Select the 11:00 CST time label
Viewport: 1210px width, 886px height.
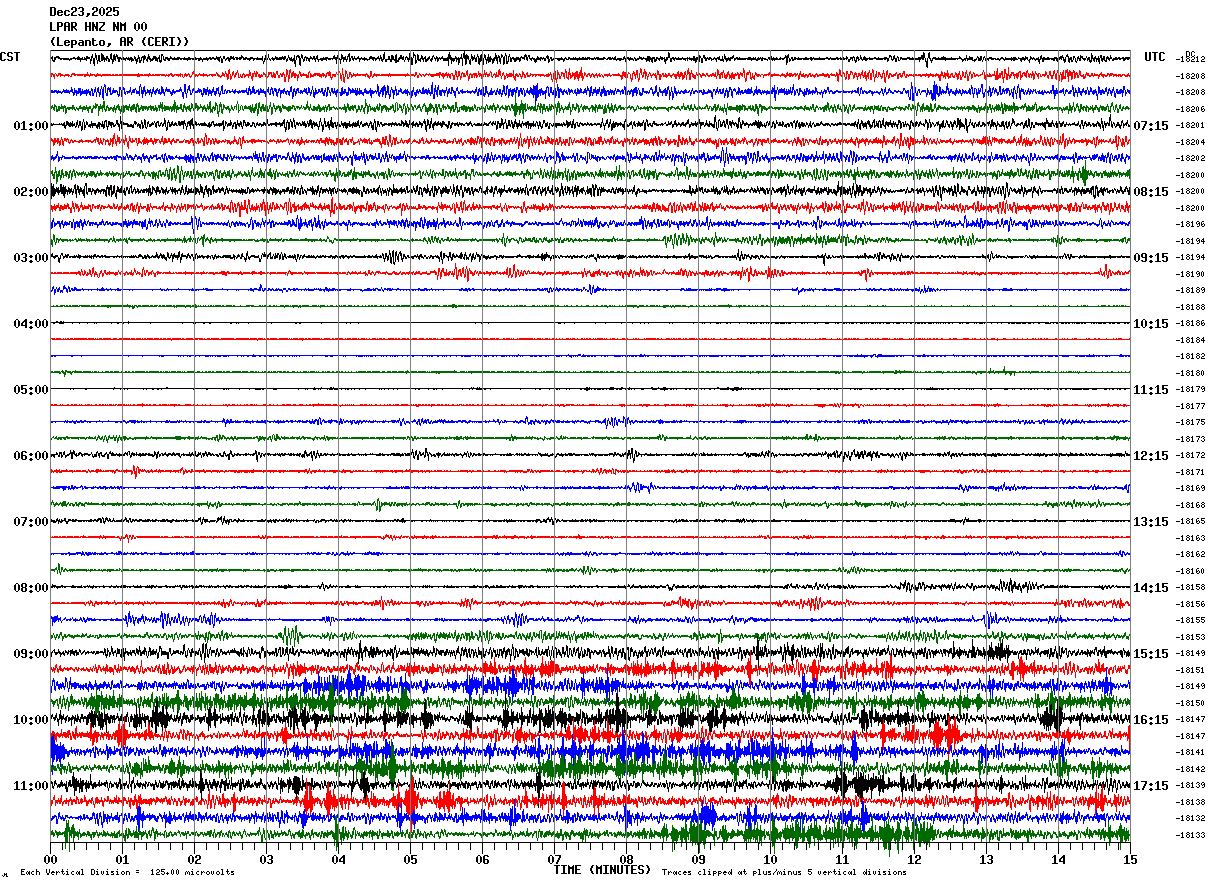point(31,786)
